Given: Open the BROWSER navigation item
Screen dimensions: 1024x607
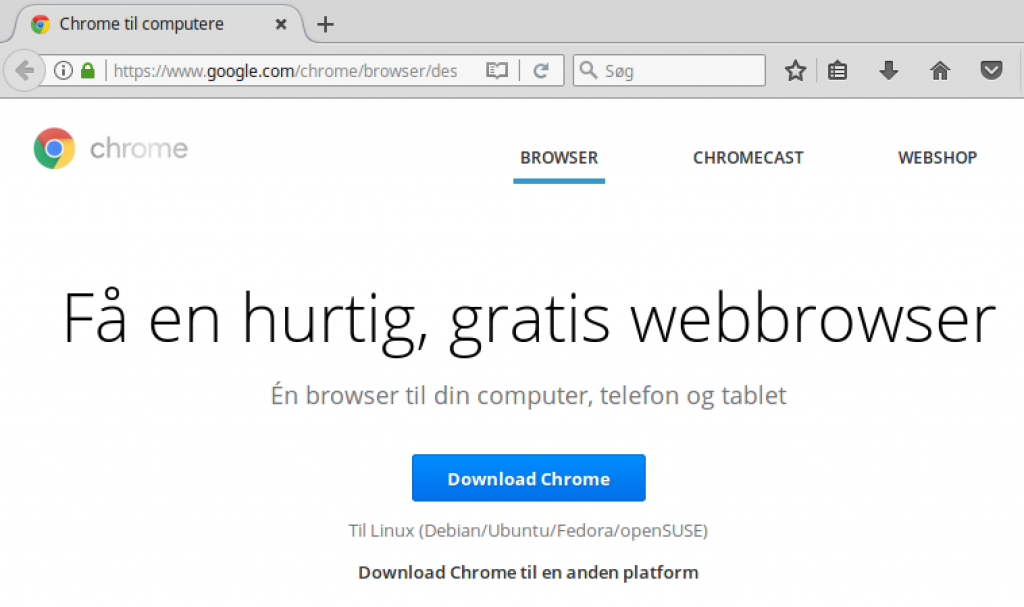Looking at the screenshot, I should coord(559,157).
